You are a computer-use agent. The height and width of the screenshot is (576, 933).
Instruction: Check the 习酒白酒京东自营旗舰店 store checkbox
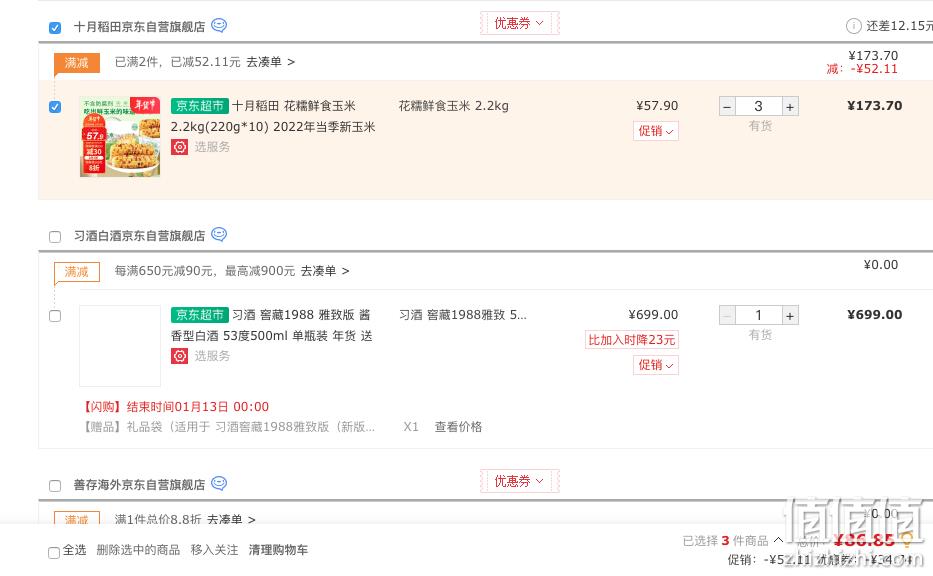pos(55,237)
